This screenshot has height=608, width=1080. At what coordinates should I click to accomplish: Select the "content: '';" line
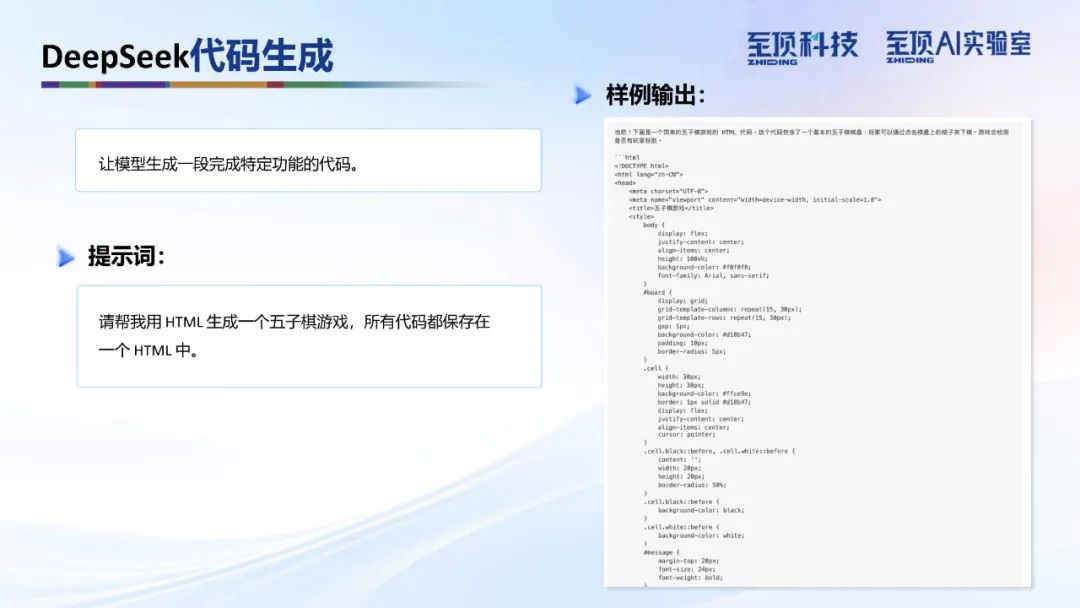[x=679, y=460]
